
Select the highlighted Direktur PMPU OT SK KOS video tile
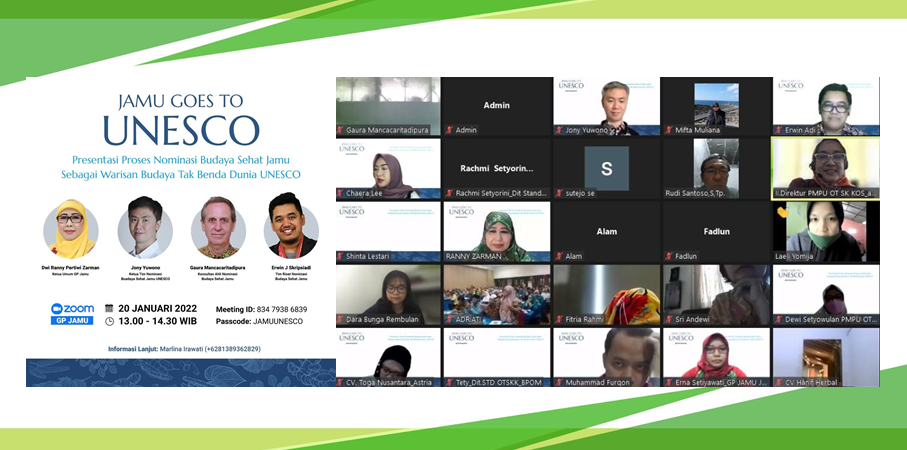[825, 168]
